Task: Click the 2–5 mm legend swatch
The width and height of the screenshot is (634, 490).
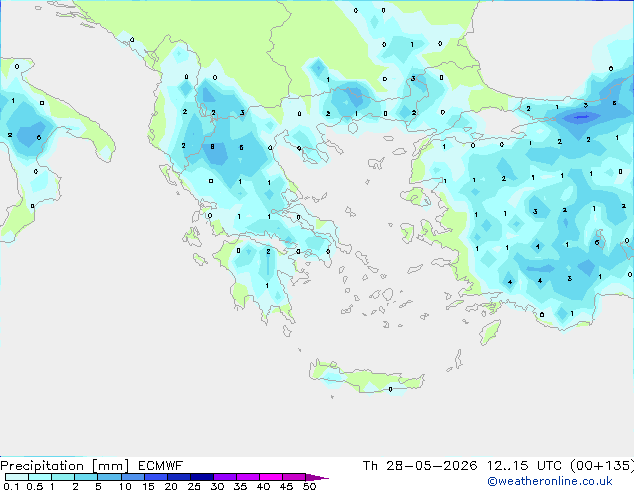Action: 86,477
